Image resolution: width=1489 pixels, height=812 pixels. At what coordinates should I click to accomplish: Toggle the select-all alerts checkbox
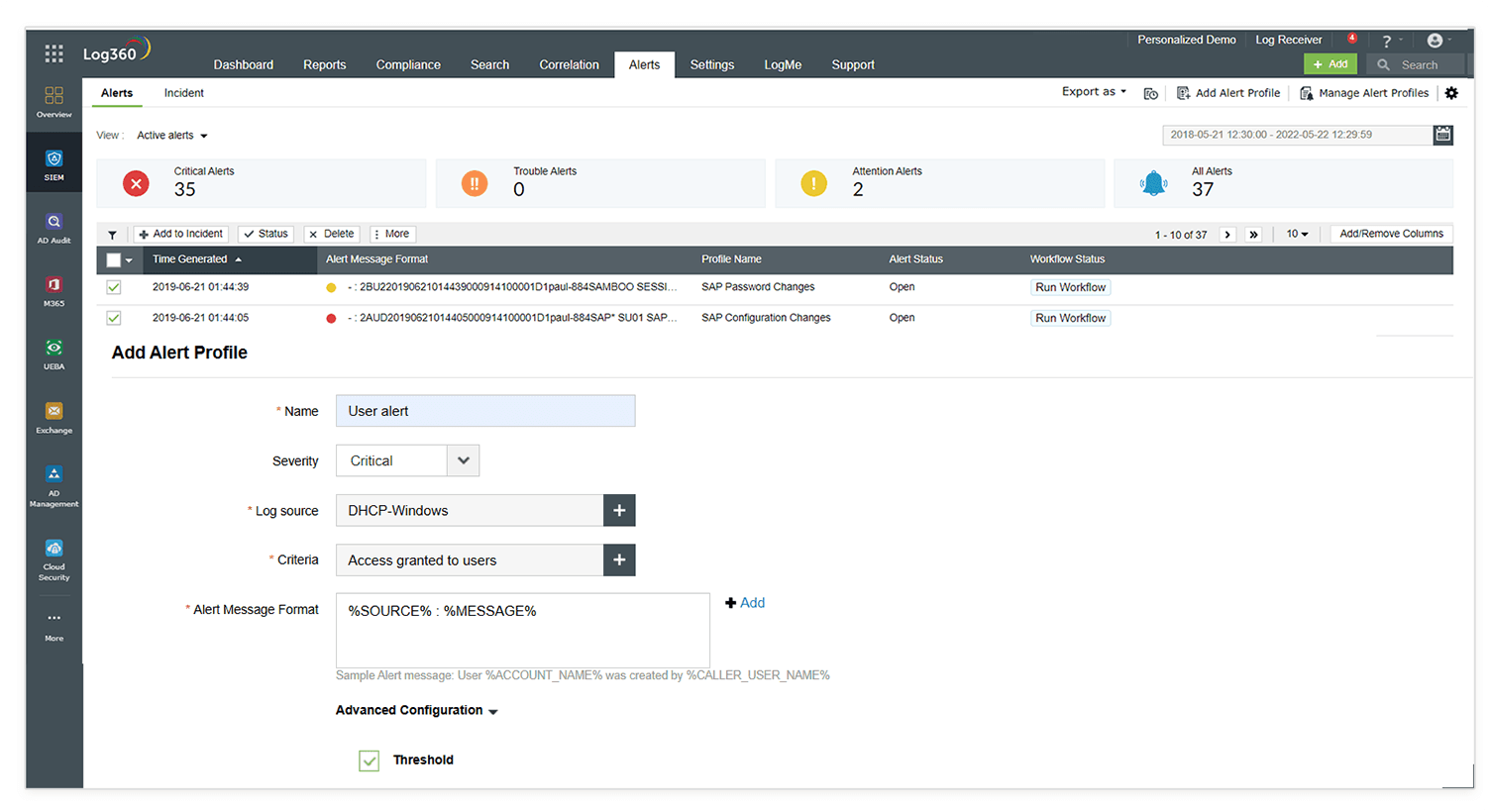click(113, 259)
